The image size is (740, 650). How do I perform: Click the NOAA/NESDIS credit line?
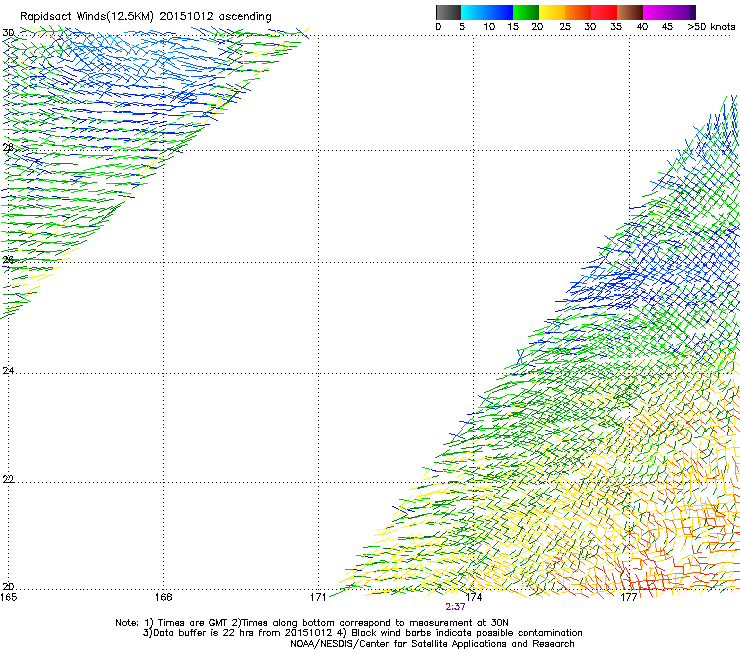coord(432,644)
